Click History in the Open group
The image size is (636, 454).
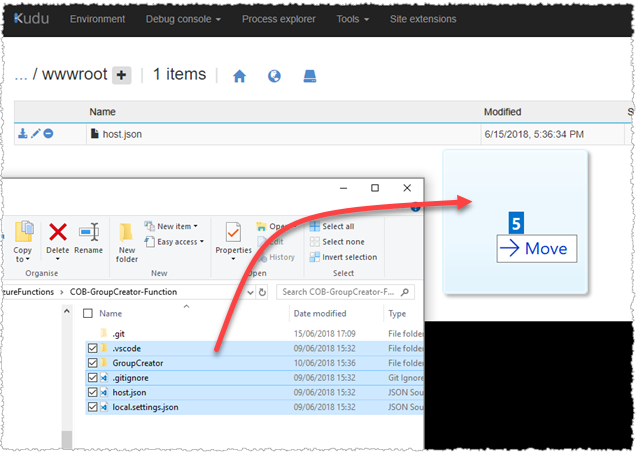276,257
